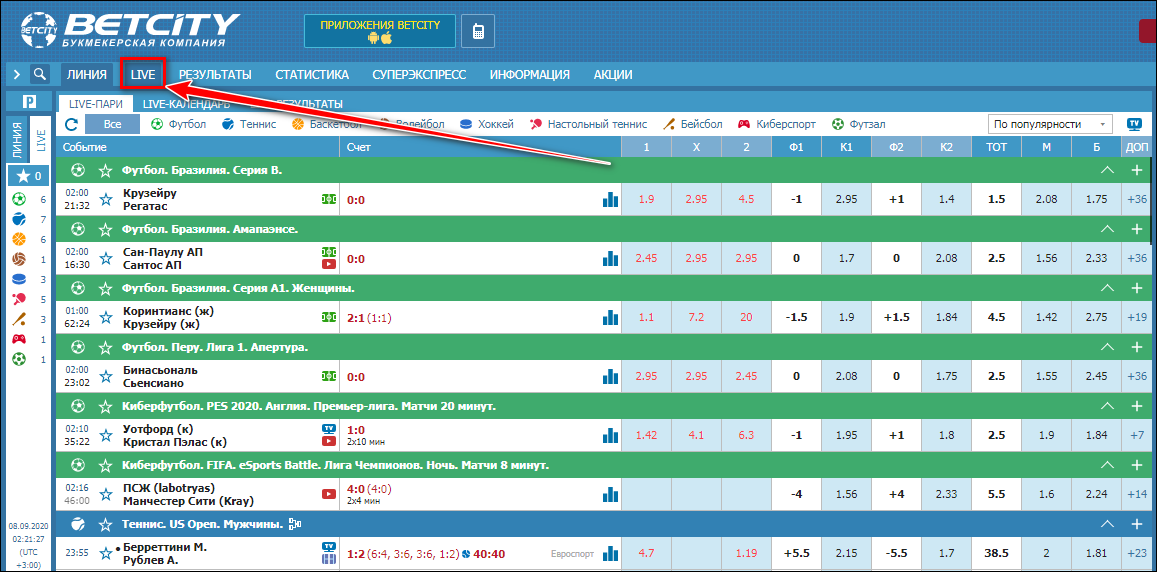The height and width of the screenshot is (572, 1157).
Task: Switch to the LIVE-ПАРИ tab
Action: click(x=96, y=104)
